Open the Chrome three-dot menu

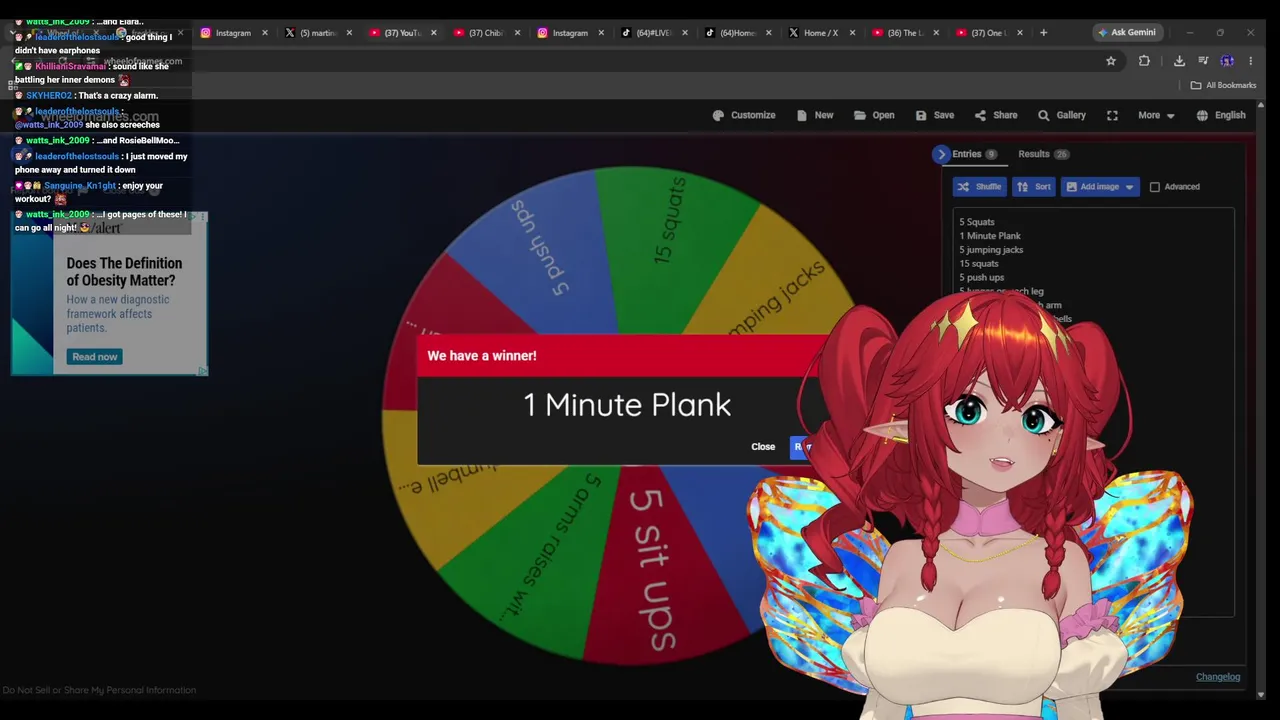click(x=1250, y=61)
